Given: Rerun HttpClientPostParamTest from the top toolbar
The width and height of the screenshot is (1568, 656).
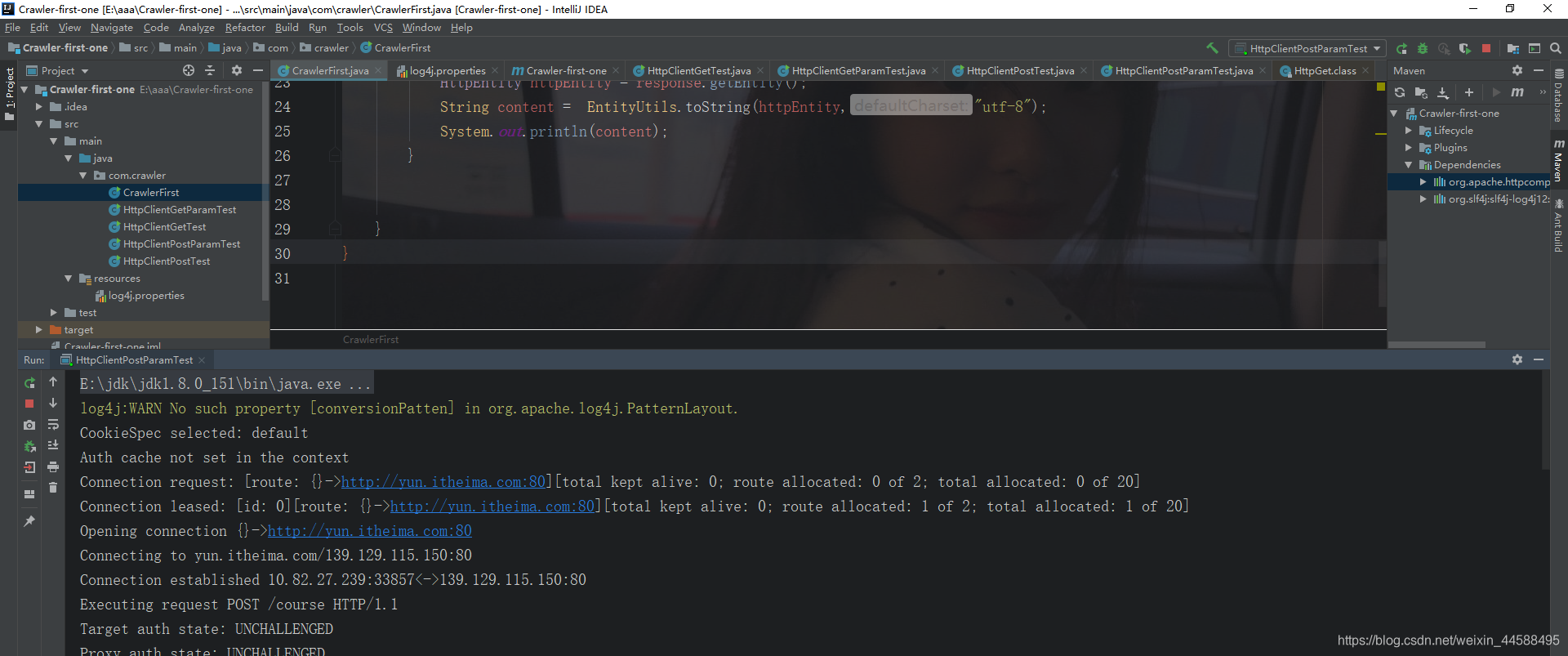Looking at the screenshot, I should [x=1401, y=48].
